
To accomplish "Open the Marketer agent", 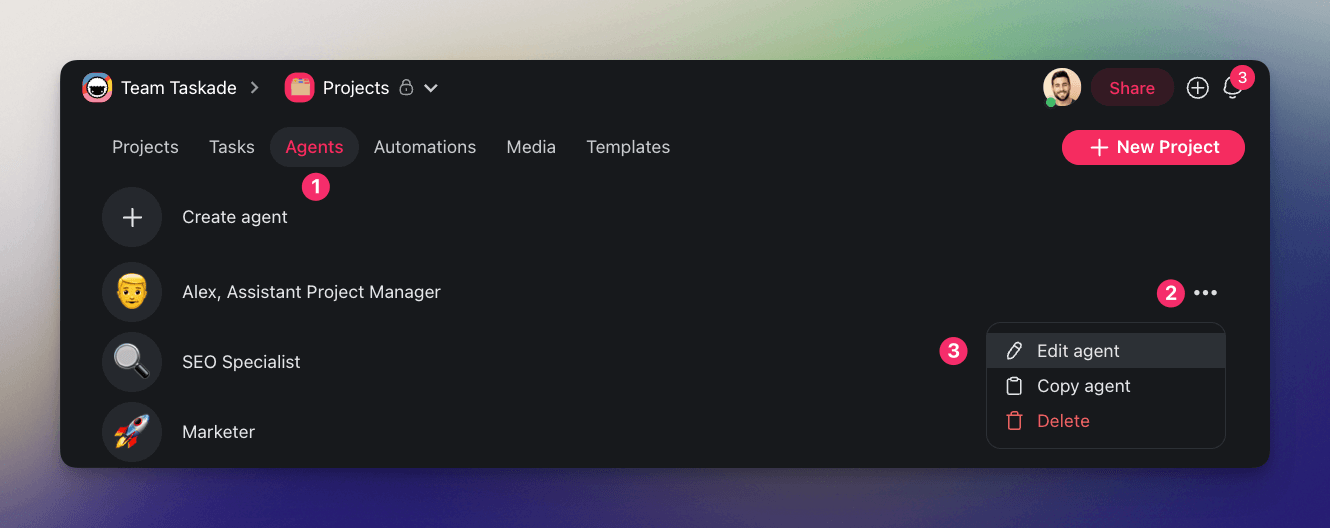I will (x=218, y=432).
